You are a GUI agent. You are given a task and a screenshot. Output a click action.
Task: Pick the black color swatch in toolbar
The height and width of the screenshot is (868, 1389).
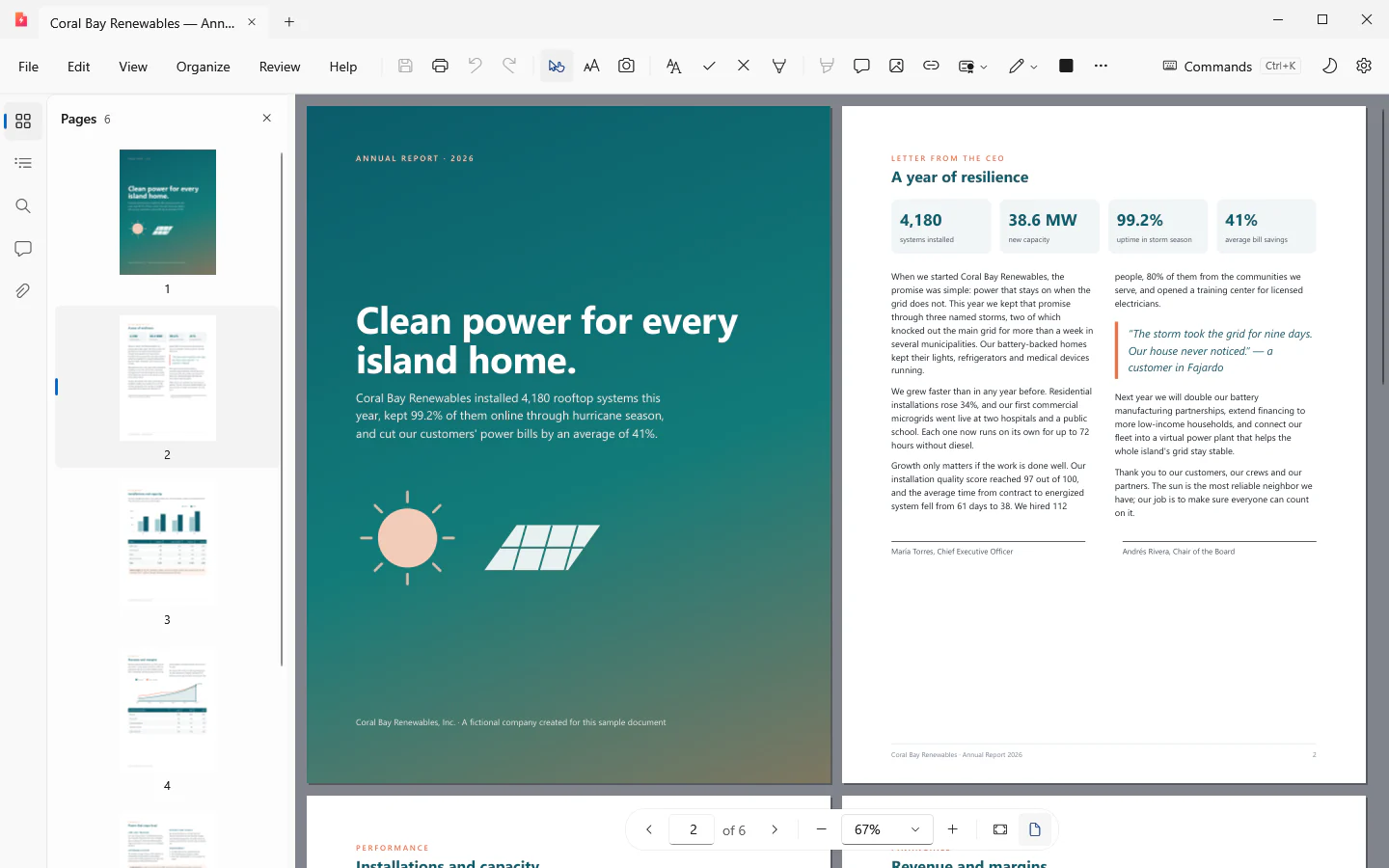click(1066, 66)
